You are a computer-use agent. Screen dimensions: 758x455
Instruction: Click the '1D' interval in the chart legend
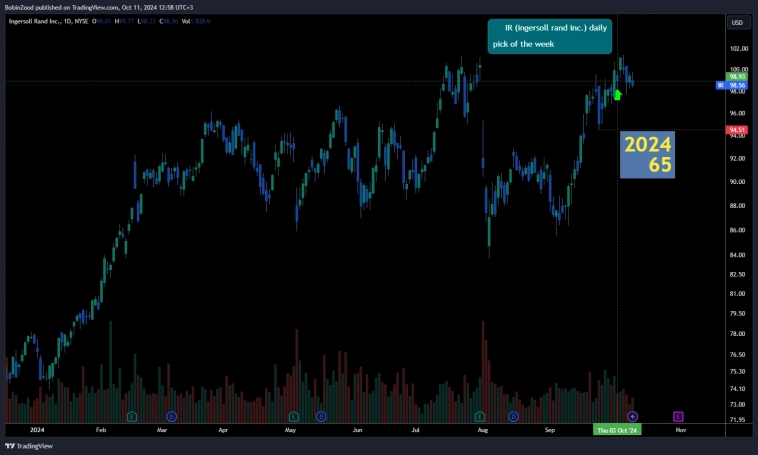point(68,21)
